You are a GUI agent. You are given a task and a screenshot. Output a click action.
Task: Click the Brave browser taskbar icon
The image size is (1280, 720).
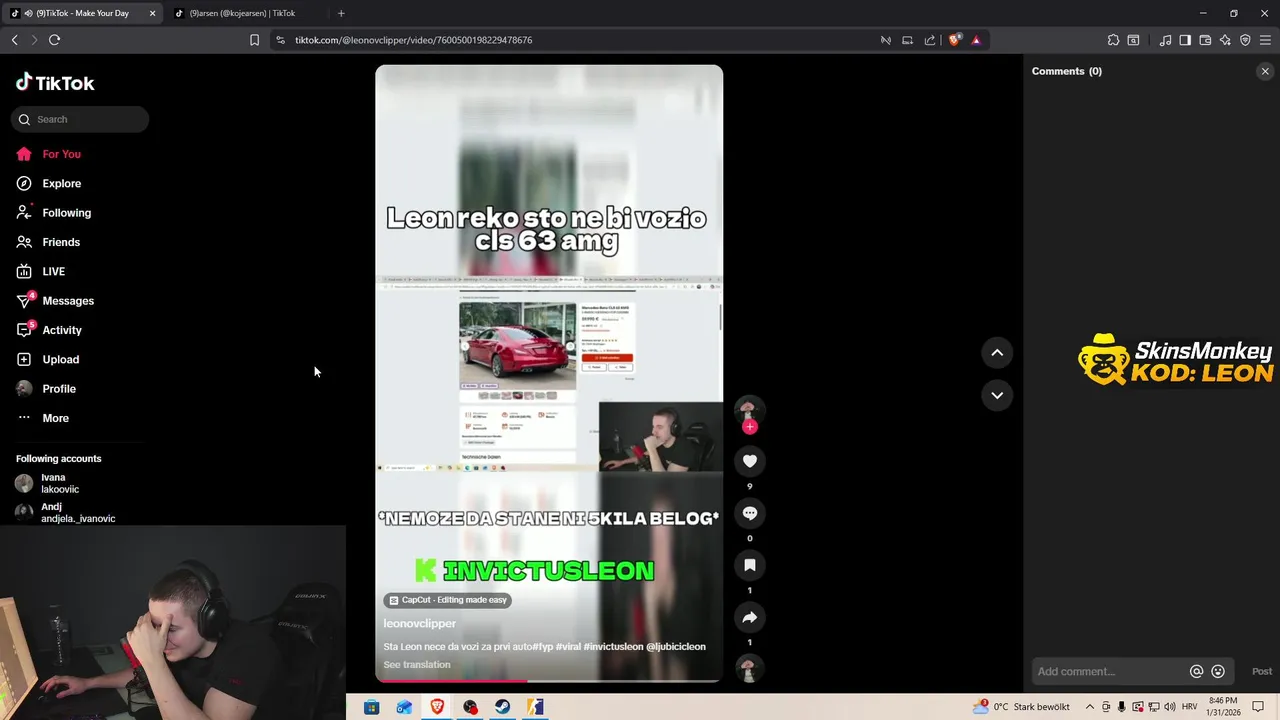coord(437,707)
